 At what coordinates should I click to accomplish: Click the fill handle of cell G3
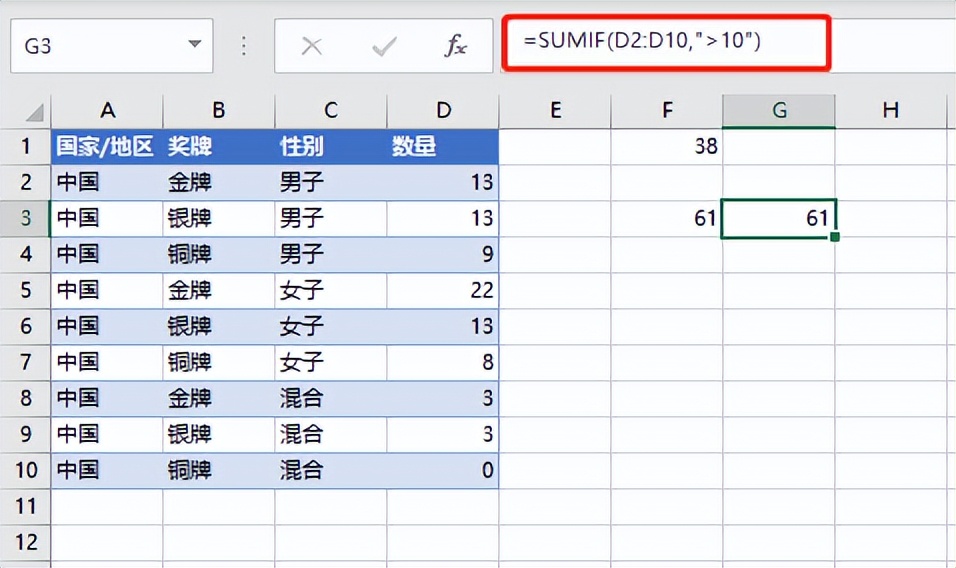(835, 236)
